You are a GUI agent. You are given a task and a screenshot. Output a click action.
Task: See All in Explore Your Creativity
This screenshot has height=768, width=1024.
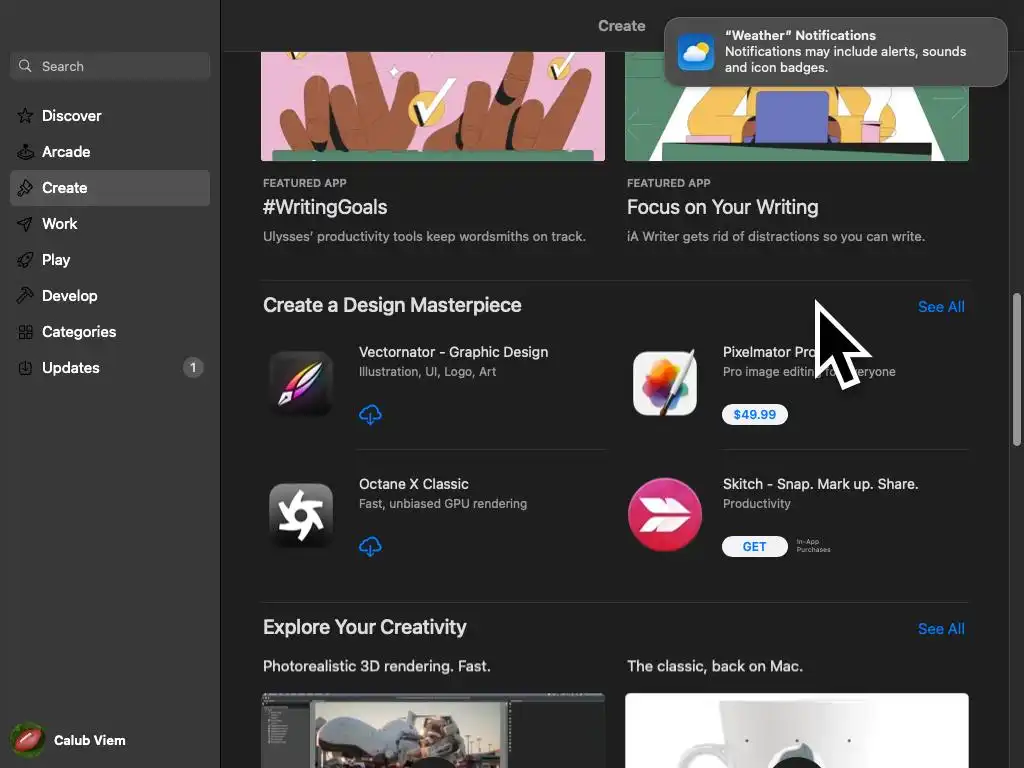(x=941, y=629)
